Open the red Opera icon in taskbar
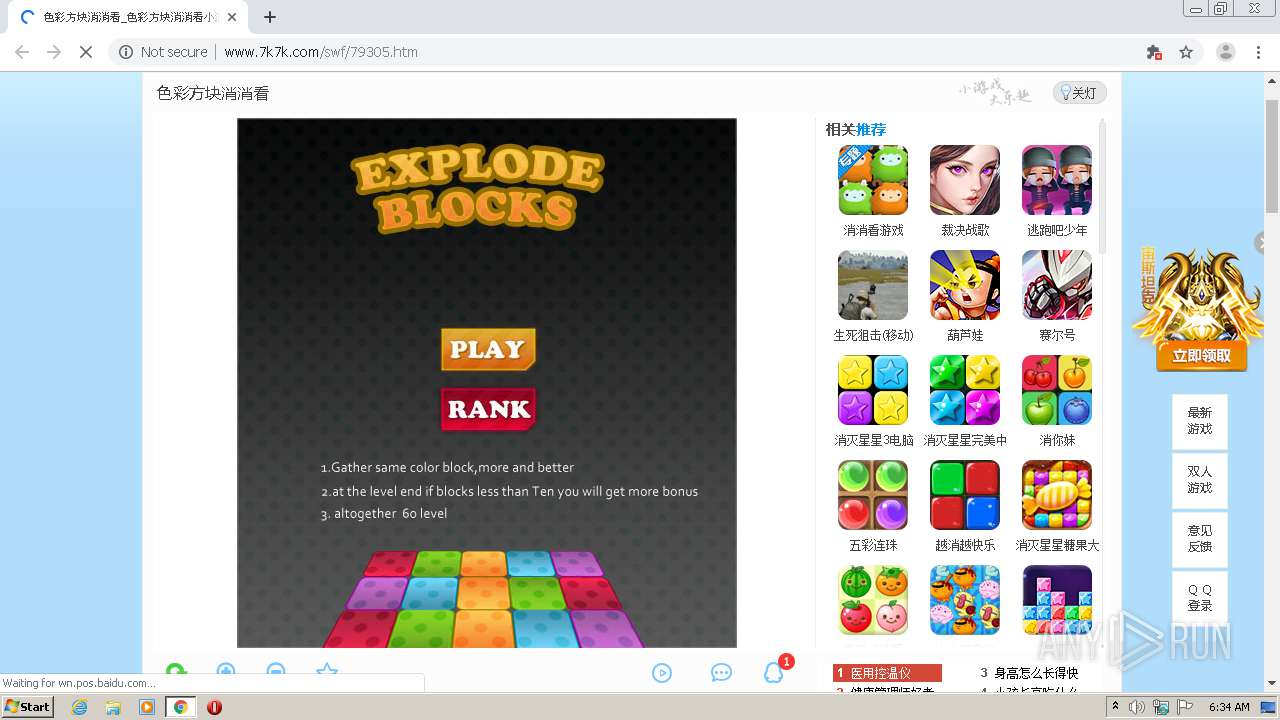Viewport: 1280px width, 720px height. (214, 707)
